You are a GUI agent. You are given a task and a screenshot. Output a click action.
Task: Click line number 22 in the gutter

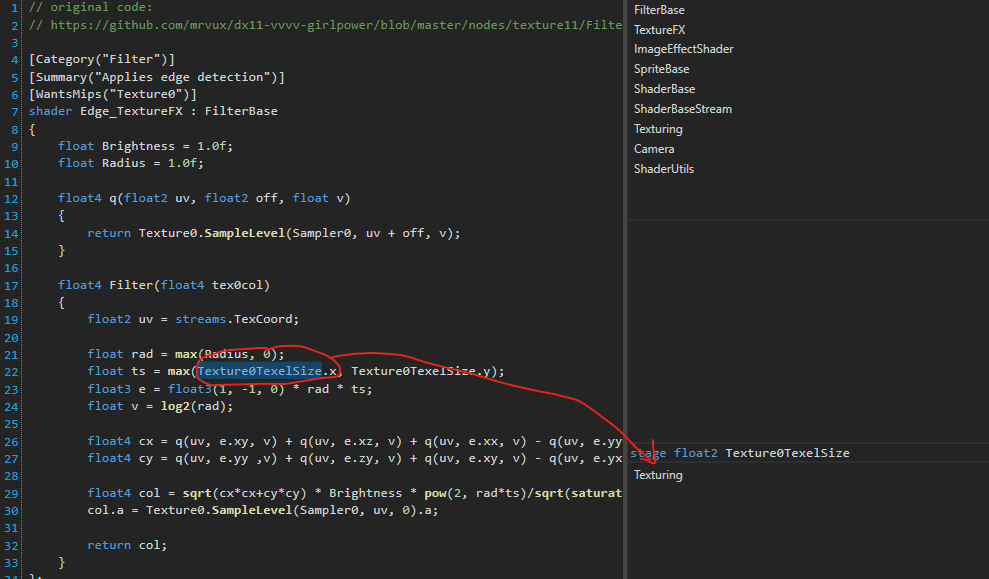pos(11,372)
